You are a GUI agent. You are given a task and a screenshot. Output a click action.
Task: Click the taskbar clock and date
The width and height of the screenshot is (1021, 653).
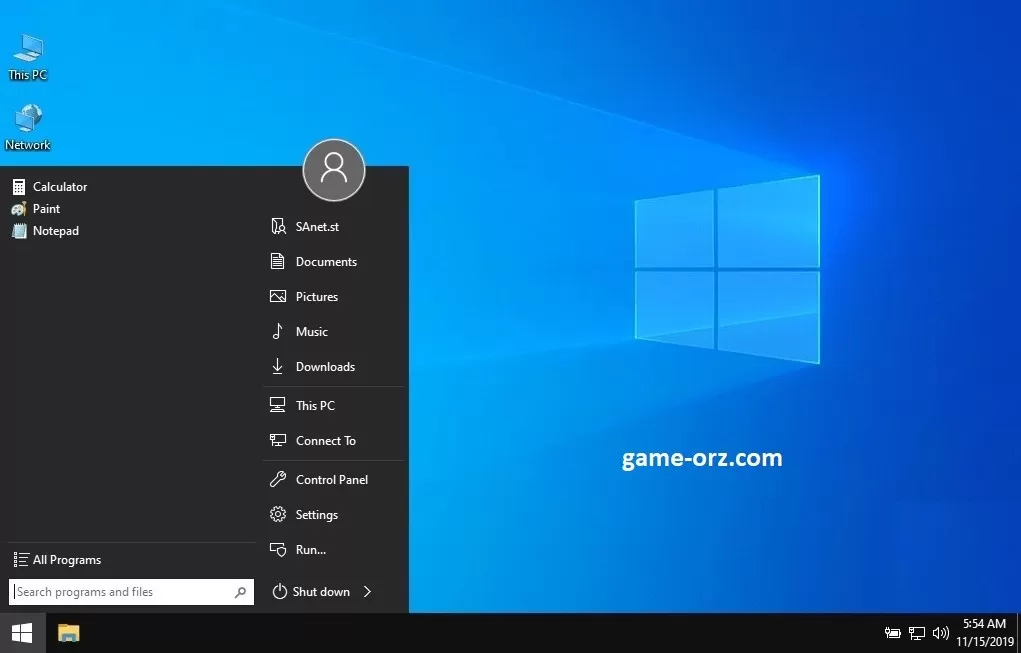984,633
